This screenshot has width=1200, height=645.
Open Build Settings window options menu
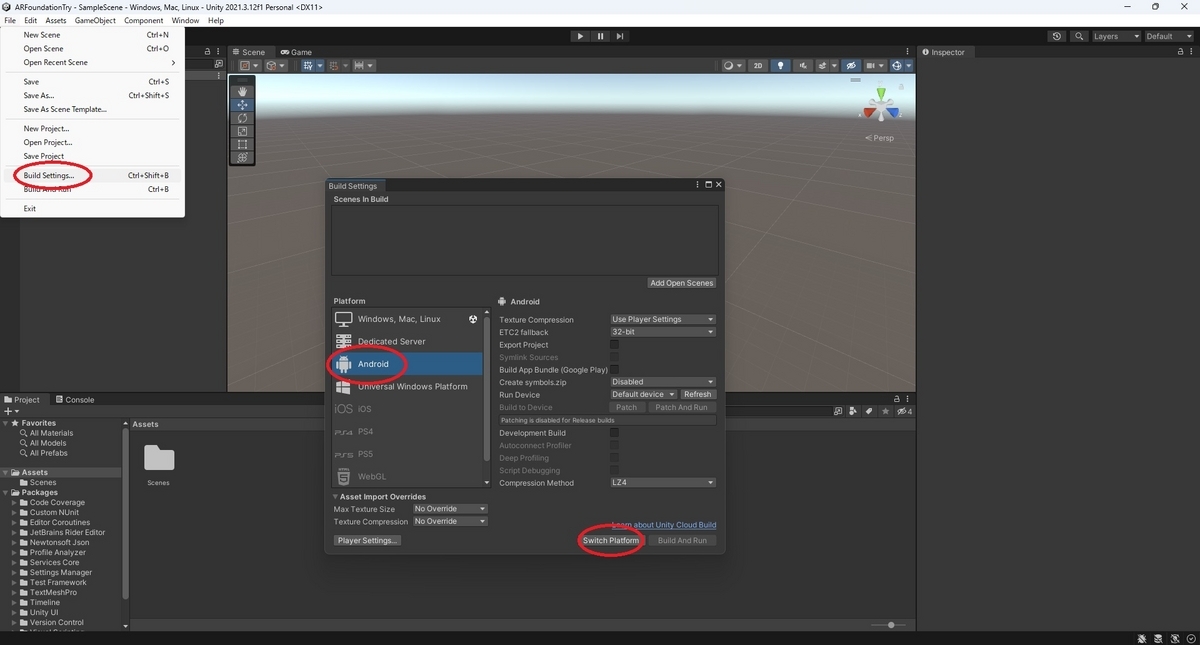(x=698, y=185)
